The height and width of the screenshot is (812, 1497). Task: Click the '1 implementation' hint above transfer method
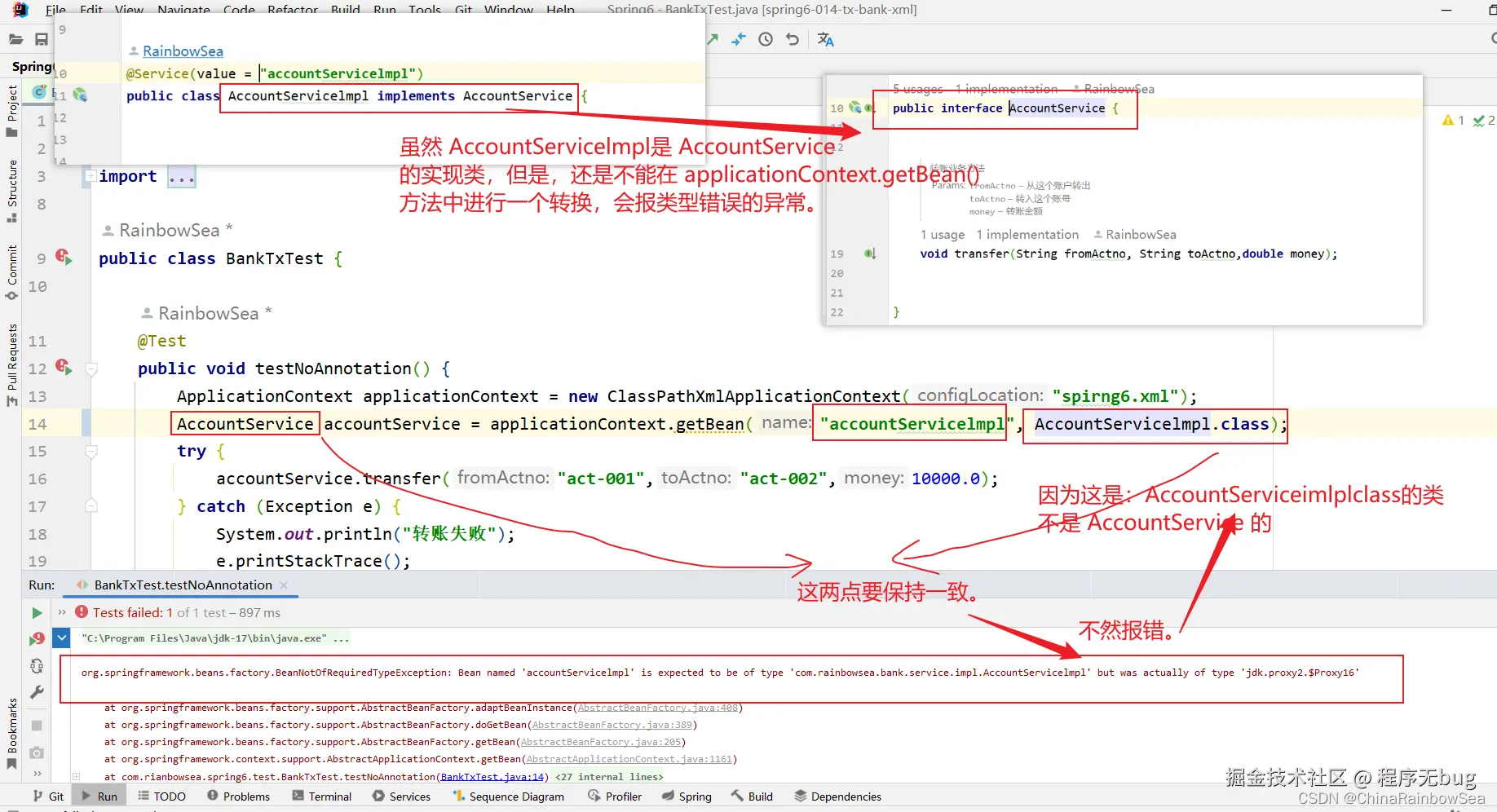coord(1027,235)
